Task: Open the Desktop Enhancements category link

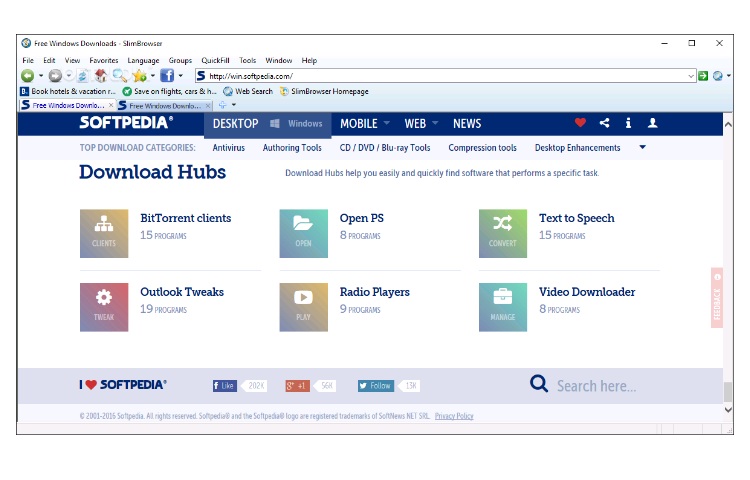Action: click(x=578, y=148)
